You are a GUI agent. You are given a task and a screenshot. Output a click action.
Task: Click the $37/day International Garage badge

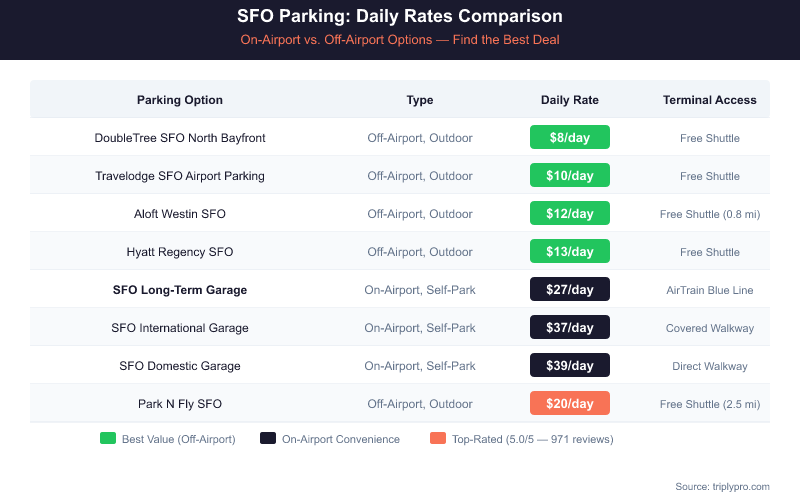570,328
